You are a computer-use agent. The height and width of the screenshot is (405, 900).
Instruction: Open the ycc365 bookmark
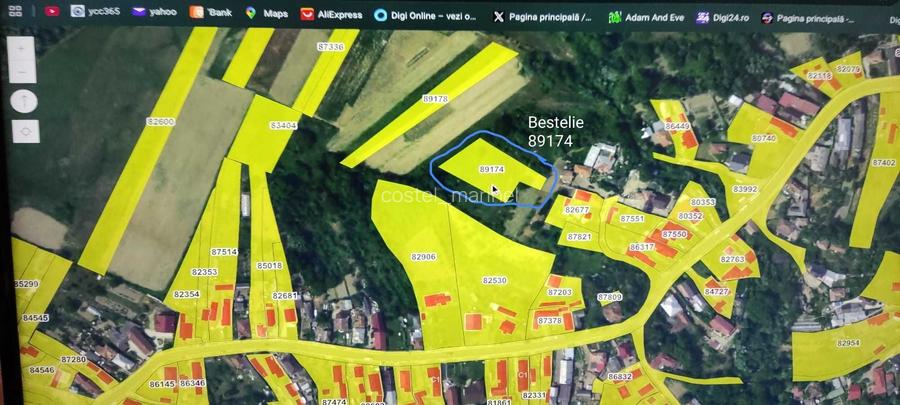point(95,12)
